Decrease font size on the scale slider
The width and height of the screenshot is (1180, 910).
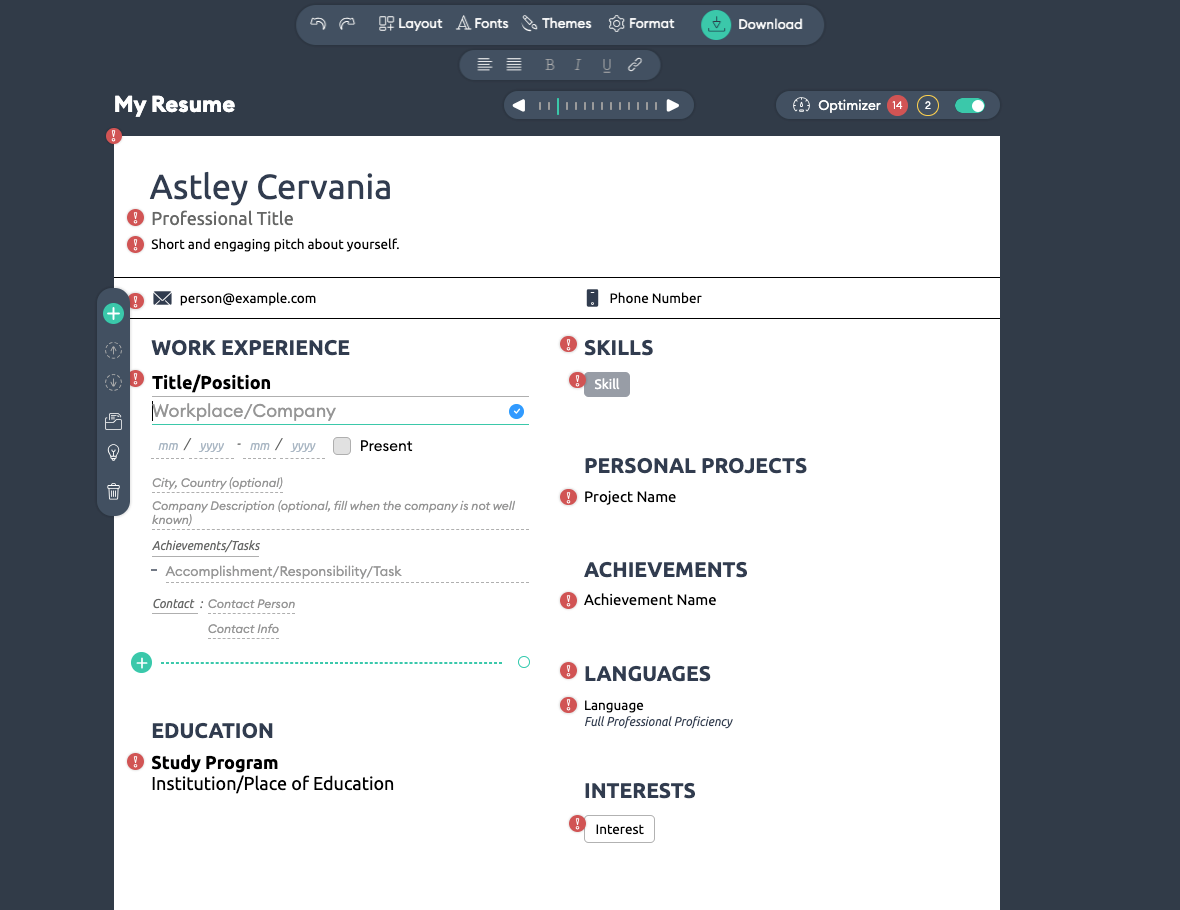[518, 105]
